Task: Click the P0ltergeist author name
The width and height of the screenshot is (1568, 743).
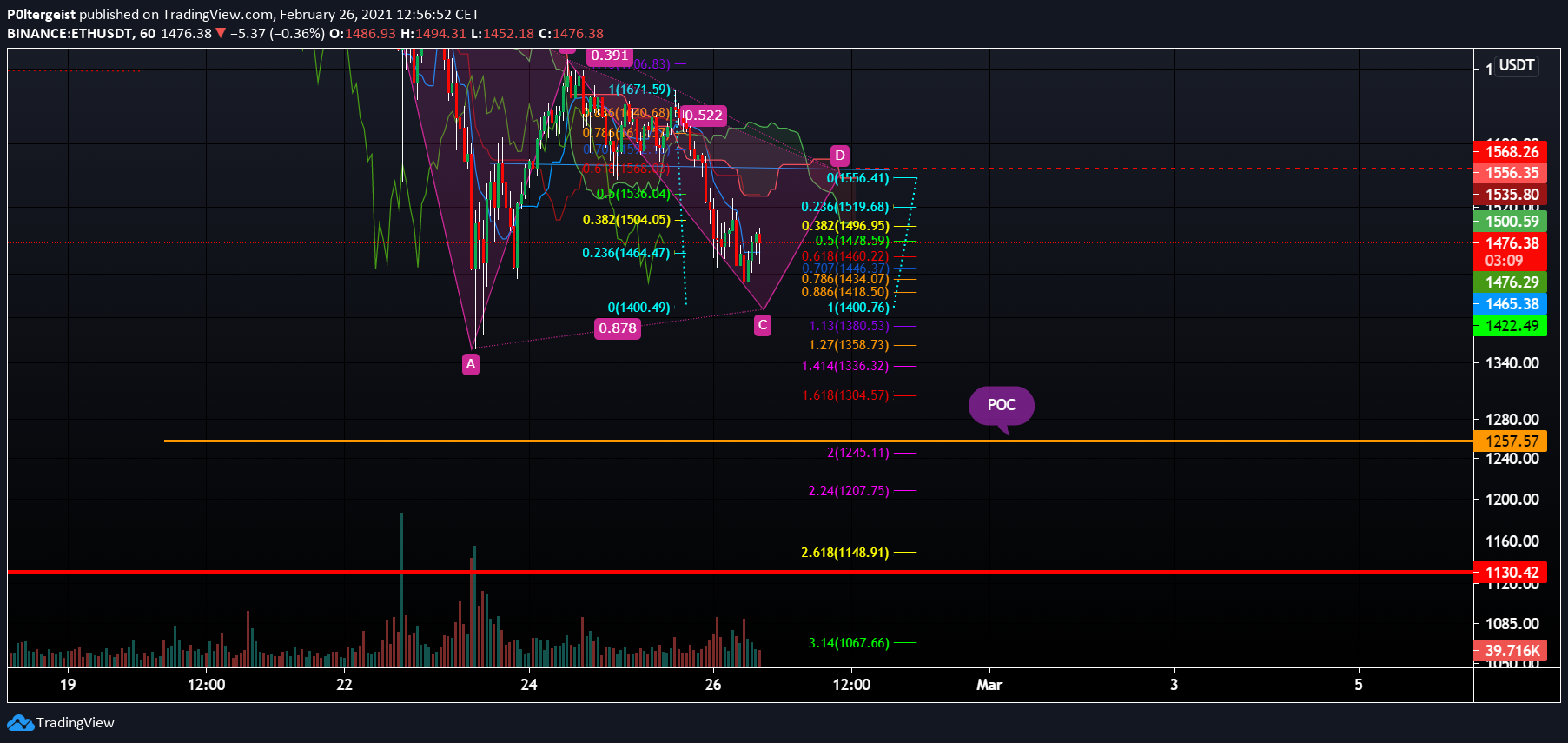Action: tap(41, 14)
